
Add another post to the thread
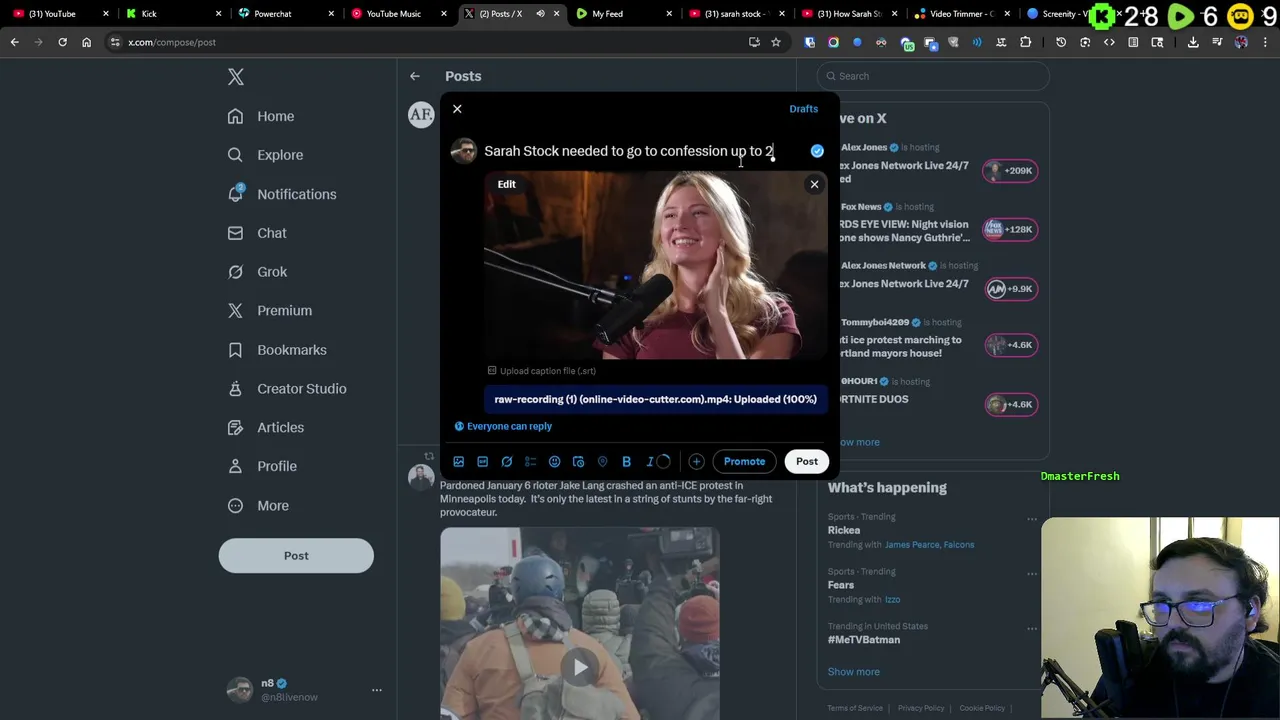pyautogui.click(x=696, y=461)
